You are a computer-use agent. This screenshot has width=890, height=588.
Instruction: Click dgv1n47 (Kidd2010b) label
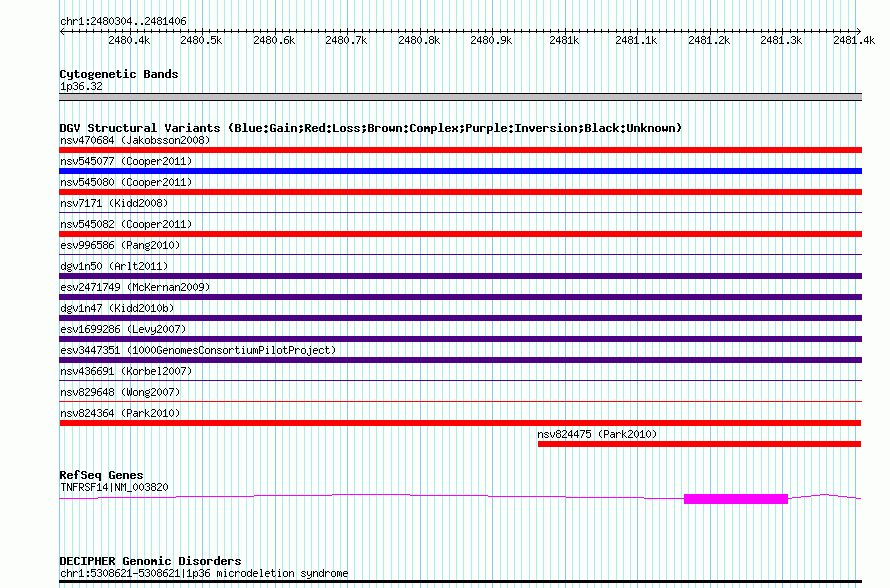pyautogui.click(x=117, y=308)
